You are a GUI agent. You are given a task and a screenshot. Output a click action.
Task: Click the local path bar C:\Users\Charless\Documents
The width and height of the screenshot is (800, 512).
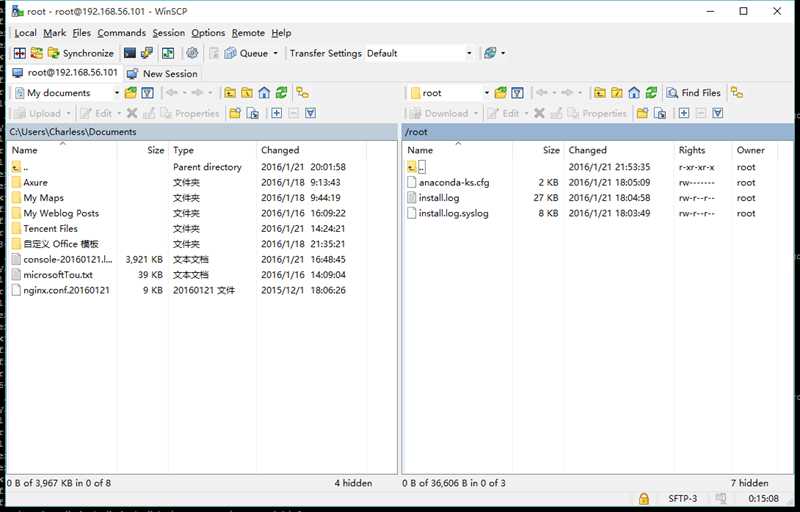[x=202, y=132]
